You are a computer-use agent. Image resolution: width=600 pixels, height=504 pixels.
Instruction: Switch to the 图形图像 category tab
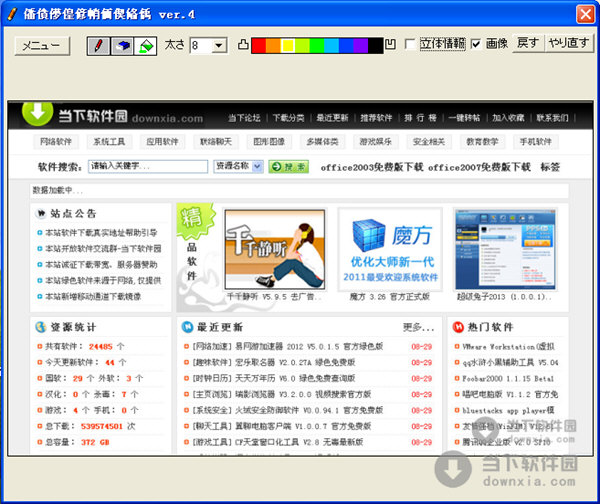[x=269, y=142]
